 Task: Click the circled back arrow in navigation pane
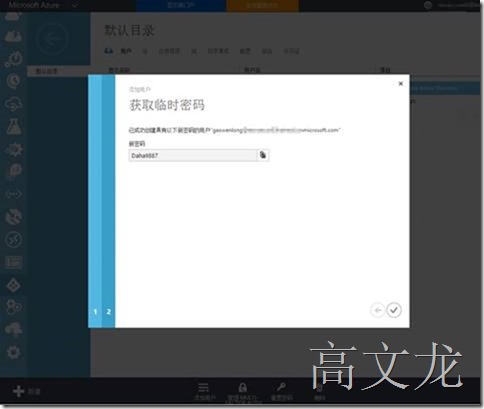53,39
